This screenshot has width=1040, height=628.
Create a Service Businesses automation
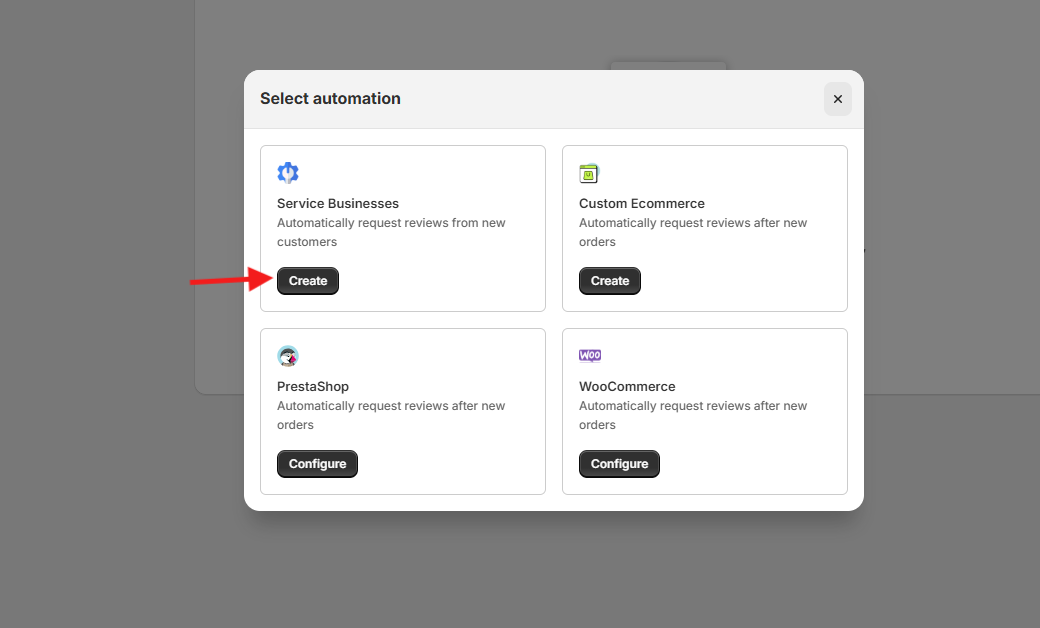(x=308, y=281)
